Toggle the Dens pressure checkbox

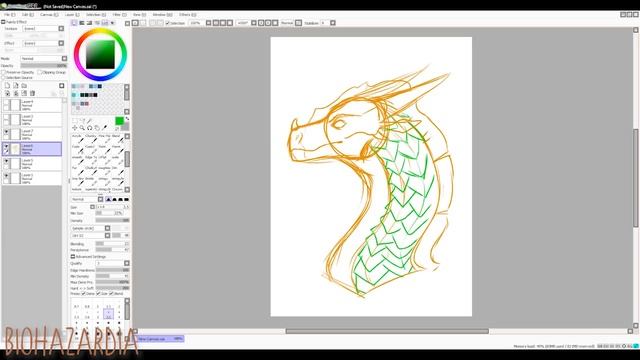[84, 293]
